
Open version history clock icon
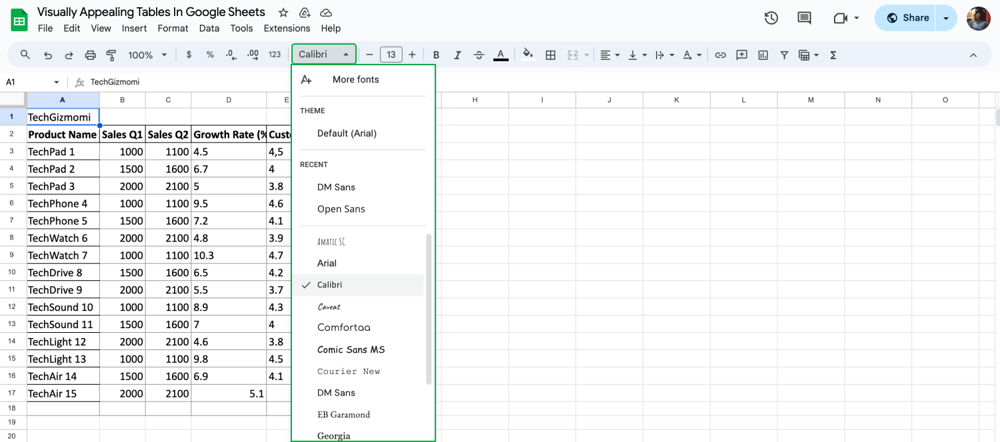[771, 18]
